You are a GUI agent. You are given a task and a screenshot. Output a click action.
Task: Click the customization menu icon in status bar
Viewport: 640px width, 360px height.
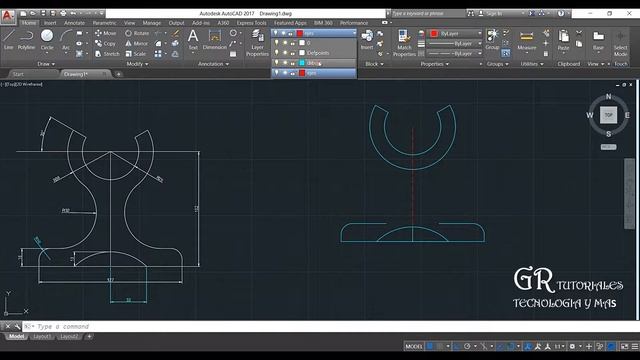635,346
